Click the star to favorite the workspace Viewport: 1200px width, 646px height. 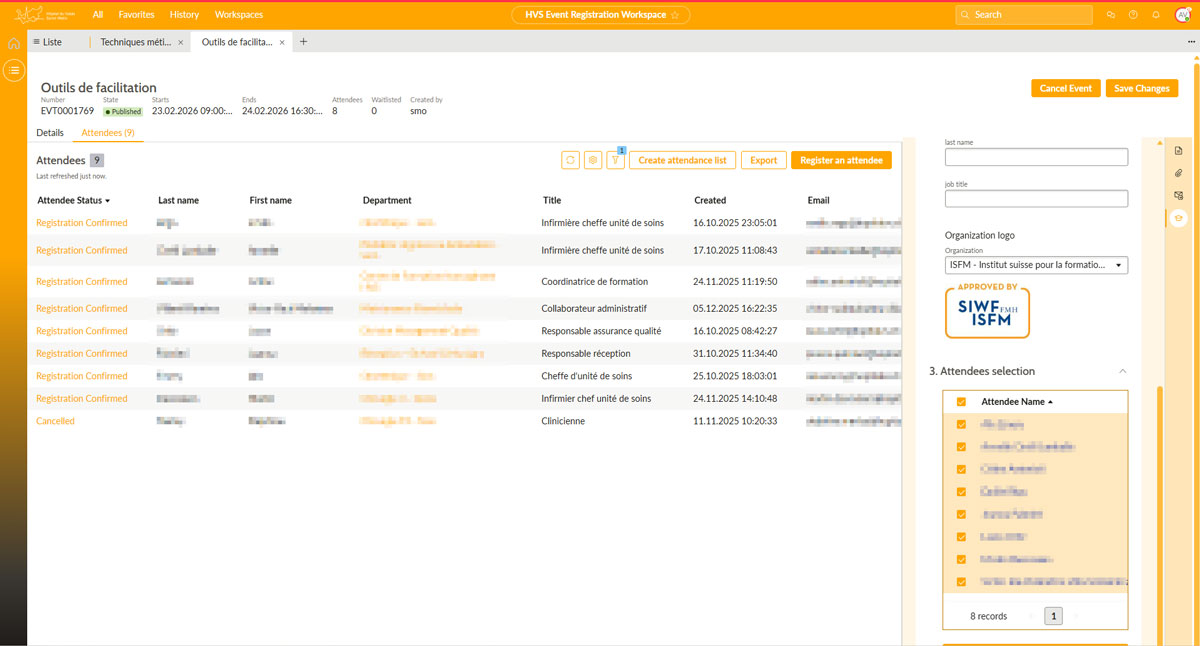click(x=675, y=15)
